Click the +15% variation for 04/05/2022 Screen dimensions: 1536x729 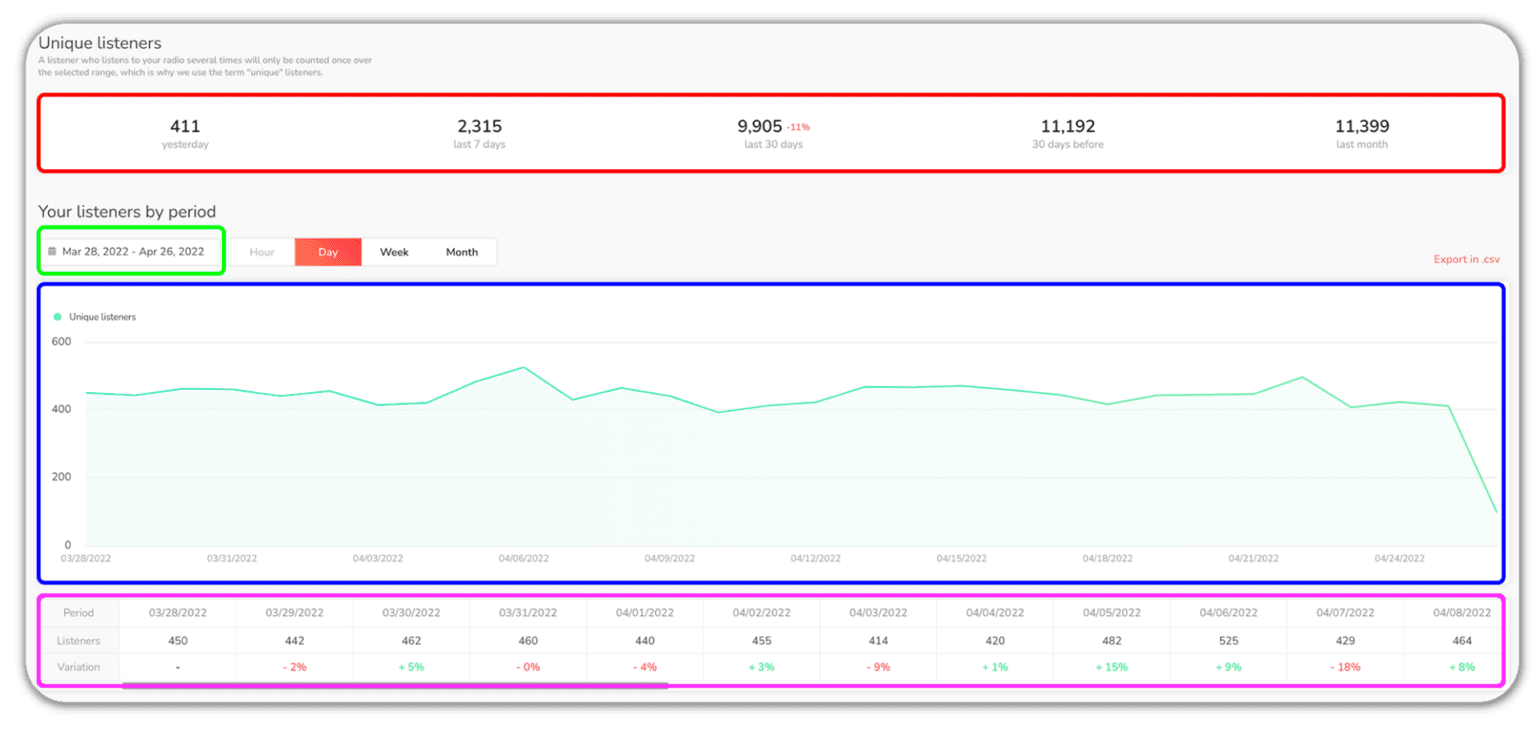click(x=1111, y=666)
